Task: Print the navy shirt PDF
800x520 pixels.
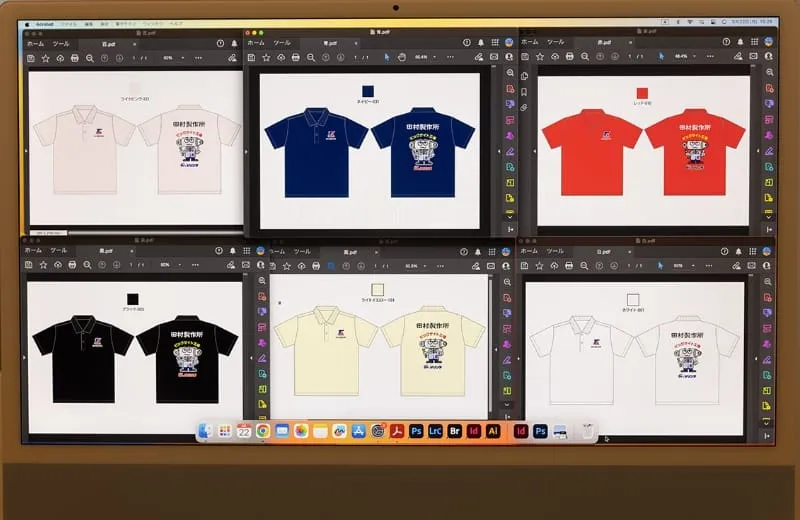Action: point(296,58)
